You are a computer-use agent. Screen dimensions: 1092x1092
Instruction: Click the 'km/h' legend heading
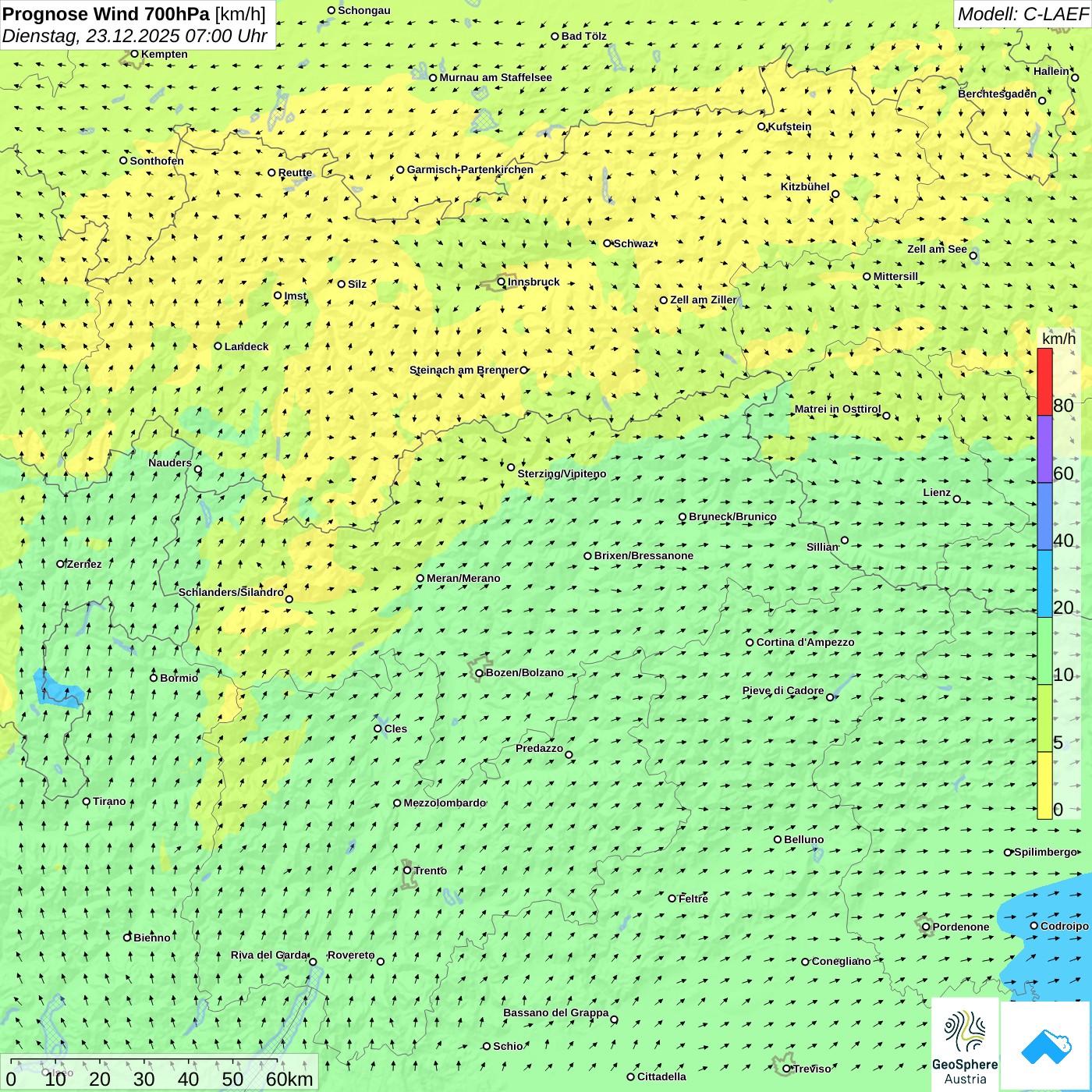[1058, 339]
